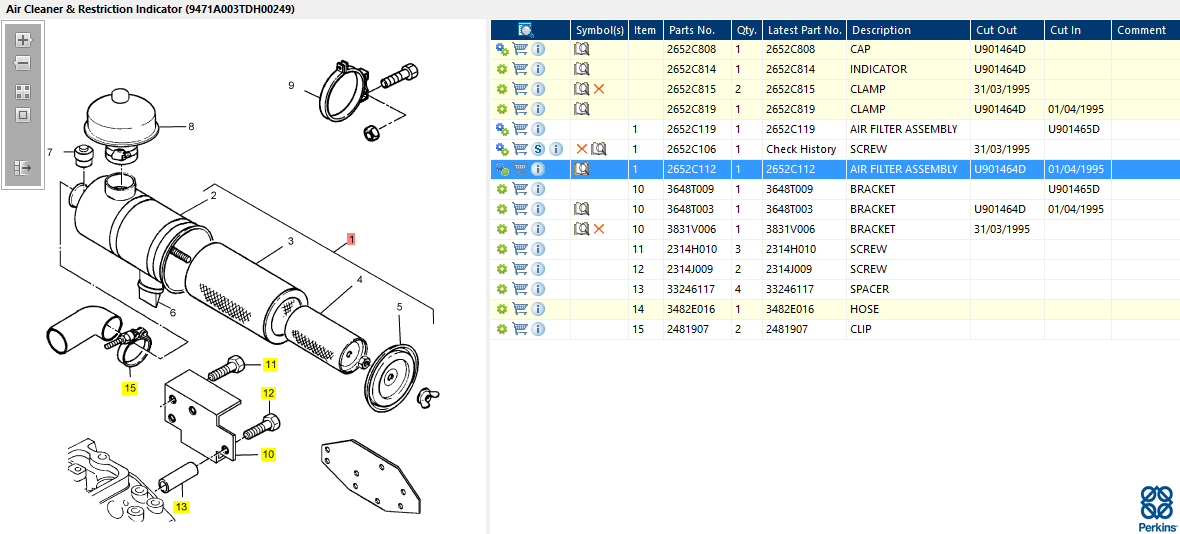
Task: Click the single-square fit button in diagram toolbar
Action: click(23, 115)
